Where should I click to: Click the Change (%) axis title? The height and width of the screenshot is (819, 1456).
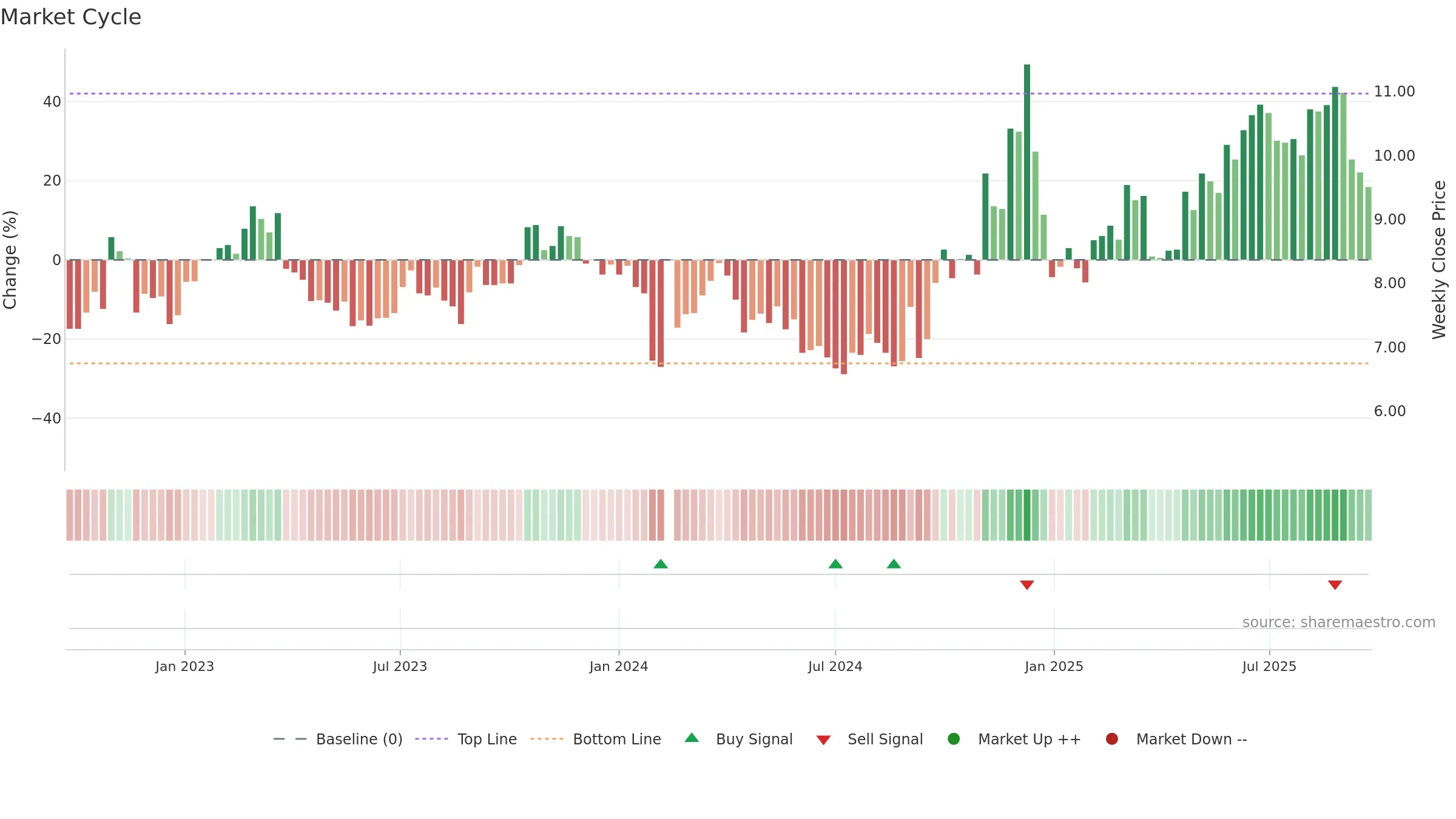10,260
